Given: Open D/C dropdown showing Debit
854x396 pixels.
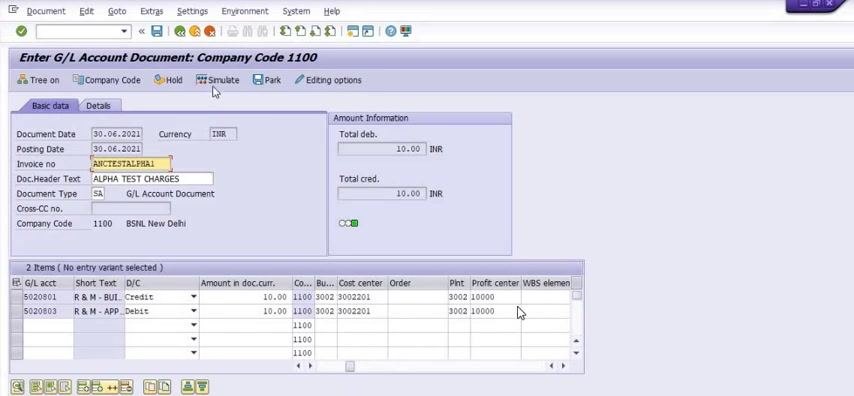Looking at the screenshot, I should (x=193, y=311).
